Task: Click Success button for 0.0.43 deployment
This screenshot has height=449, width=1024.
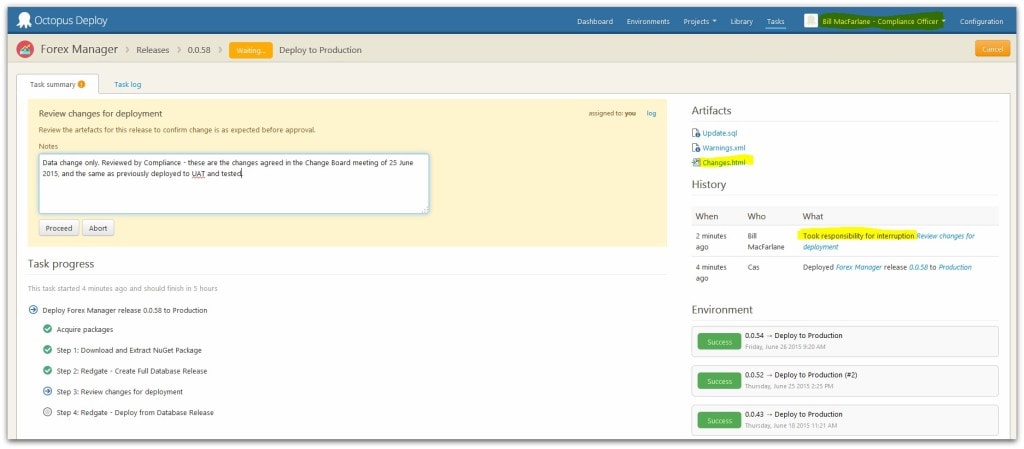Action: click(x=719, y=420)
